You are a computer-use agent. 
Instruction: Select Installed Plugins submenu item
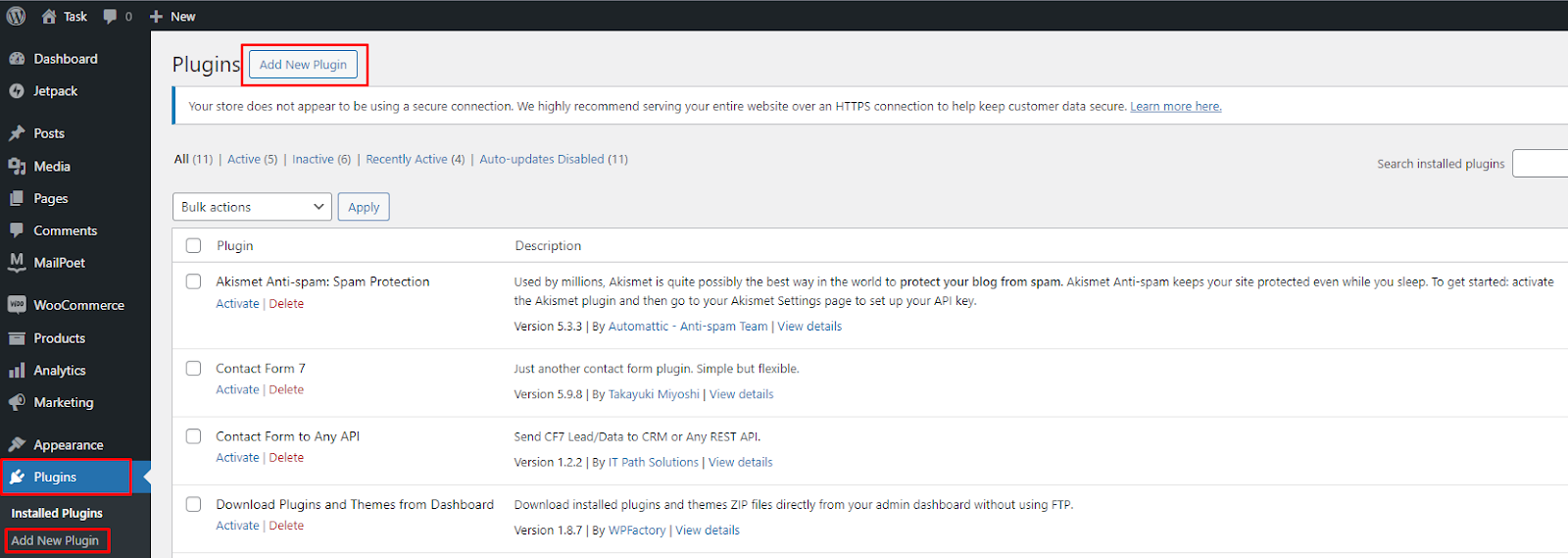tap(57, 513)
